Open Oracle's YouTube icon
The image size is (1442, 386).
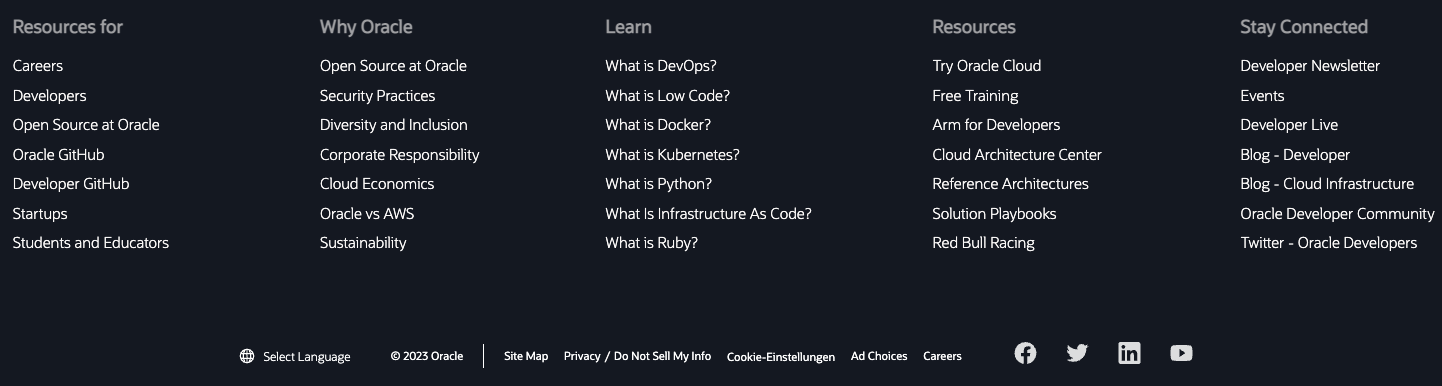(x=1181, y=353)
